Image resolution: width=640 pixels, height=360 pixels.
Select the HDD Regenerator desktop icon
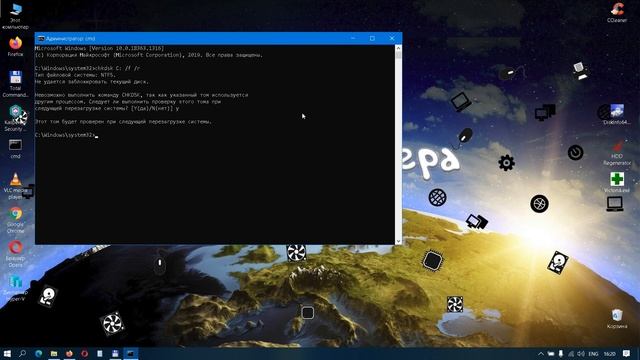pyautogui.click(x=617, y=152)
